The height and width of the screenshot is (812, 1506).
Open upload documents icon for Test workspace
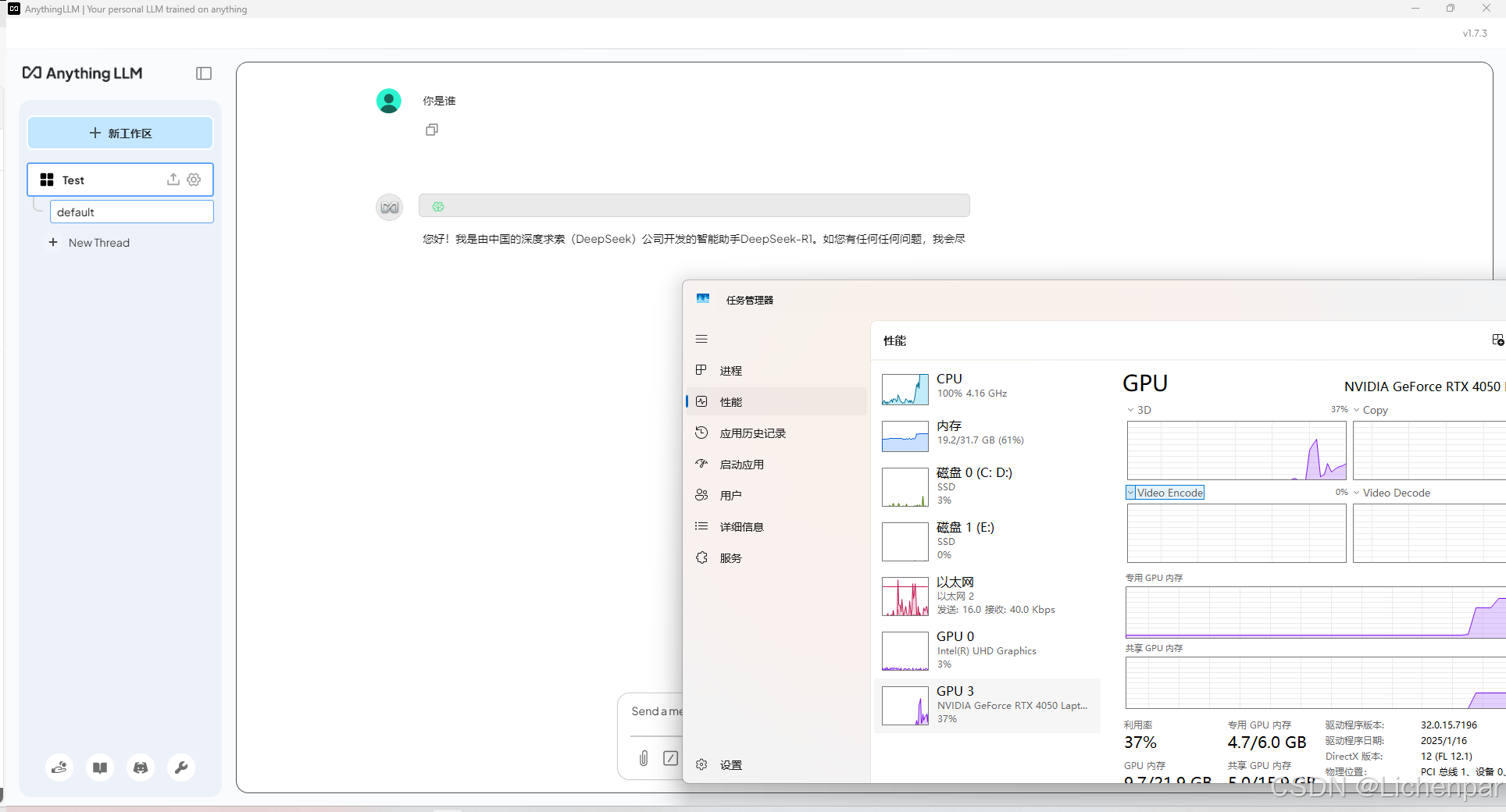(173, 180)
